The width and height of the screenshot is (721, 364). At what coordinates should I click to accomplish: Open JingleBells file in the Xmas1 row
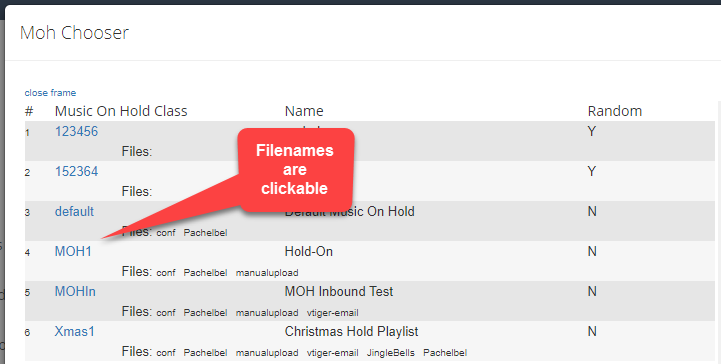(x=390, y=353)
